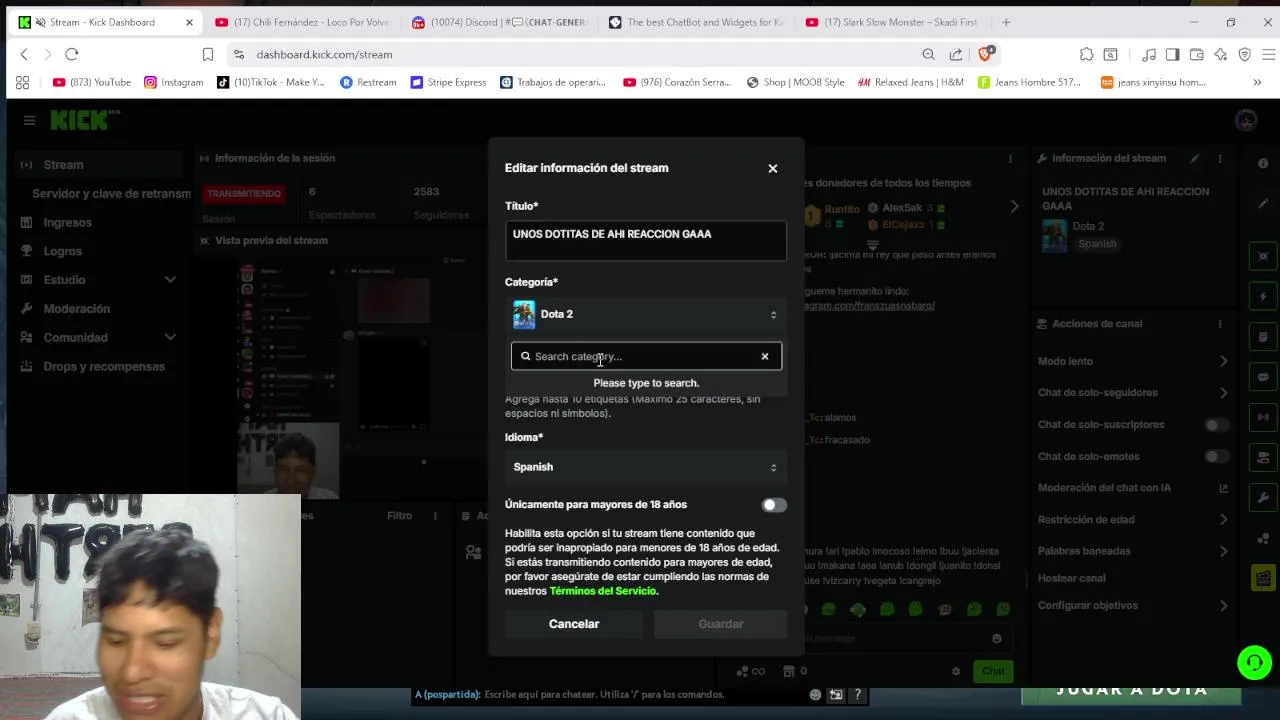Click the browser address bar URL
Viewport: 1280px width, 720px height.
point(324,54)
